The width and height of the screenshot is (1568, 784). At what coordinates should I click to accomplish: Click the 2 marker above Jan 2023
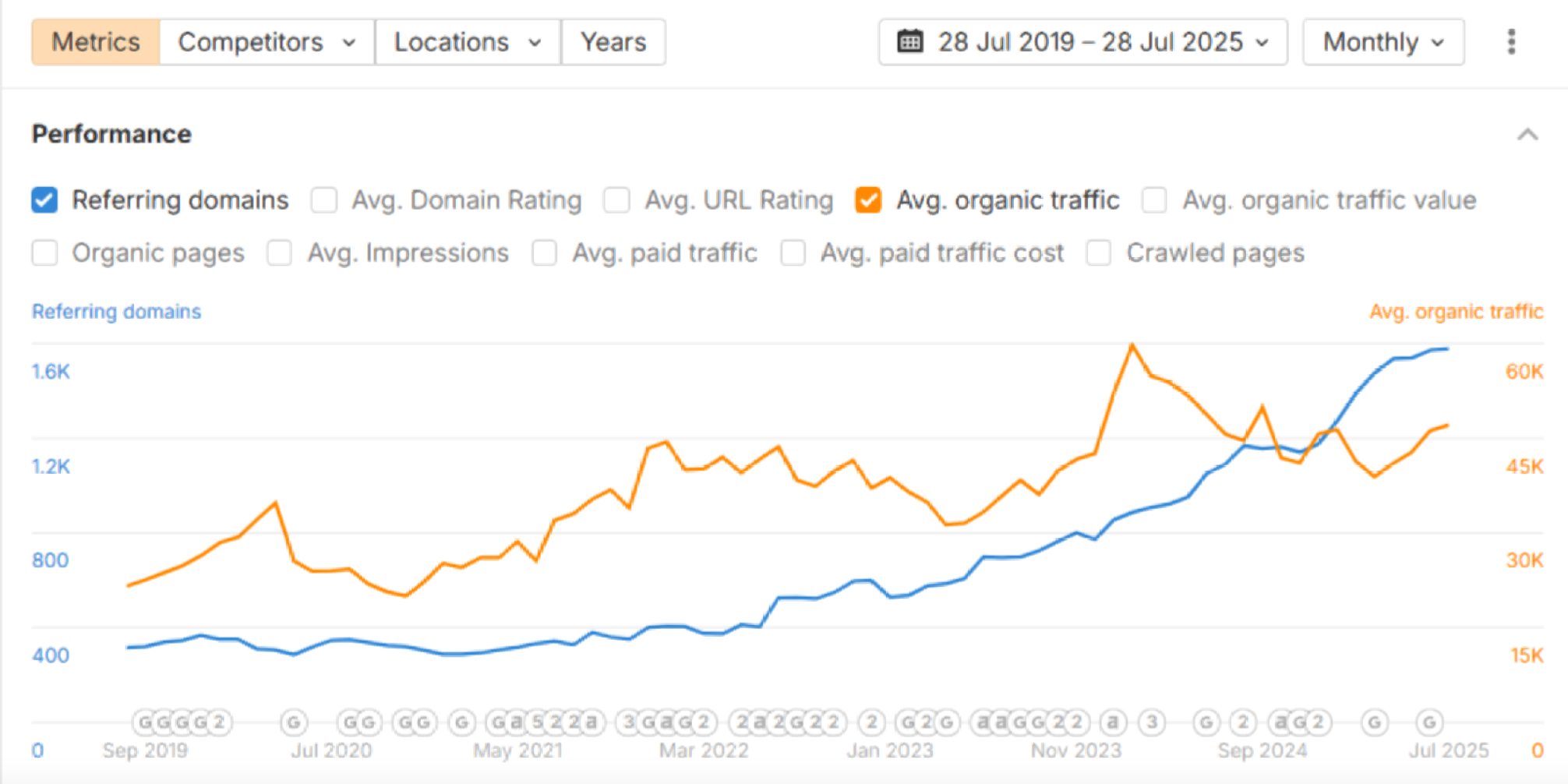click(872, 723)
